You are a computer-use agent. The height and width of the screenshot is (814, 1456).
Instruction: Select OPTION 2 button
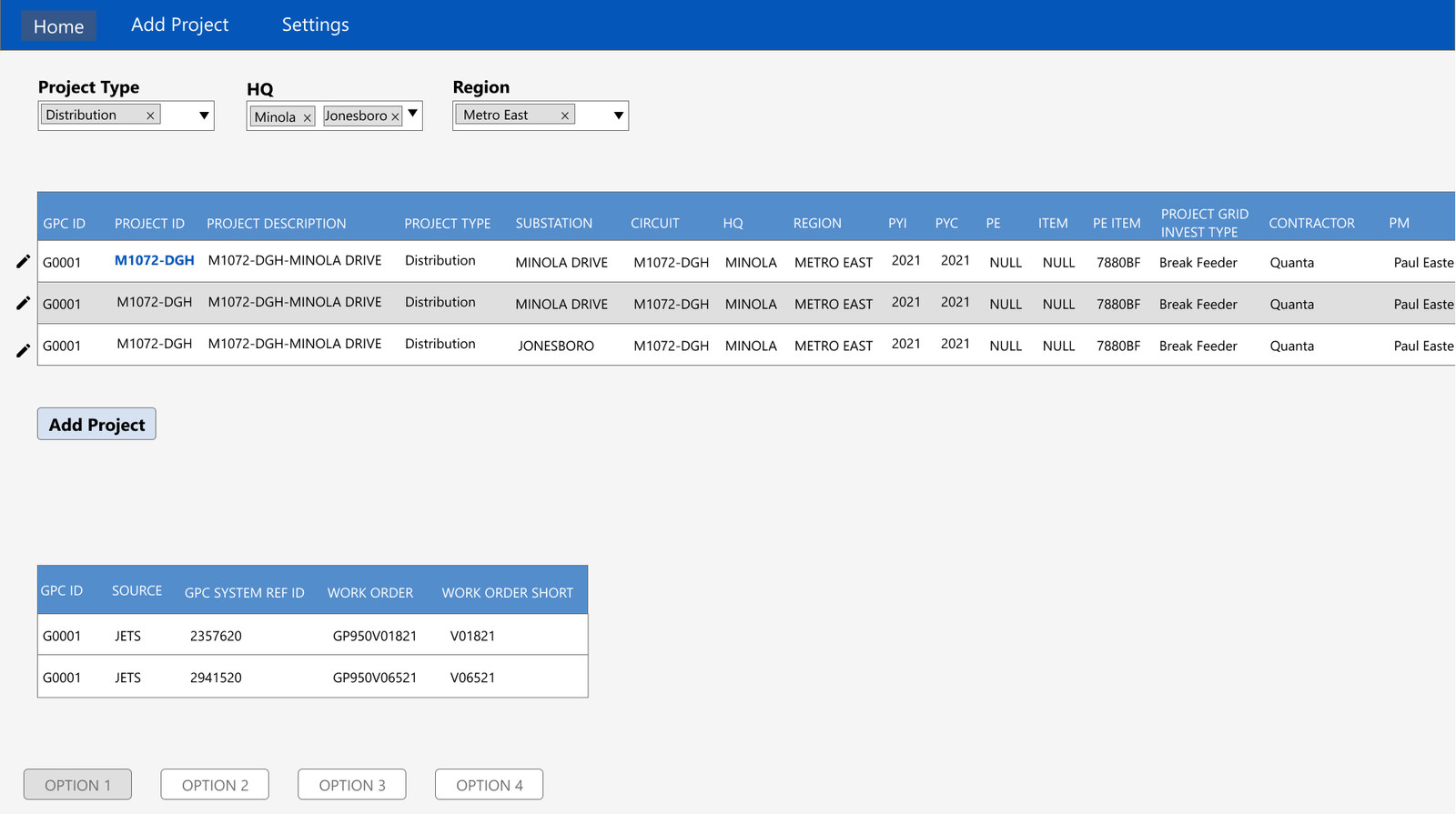(215, 785)
